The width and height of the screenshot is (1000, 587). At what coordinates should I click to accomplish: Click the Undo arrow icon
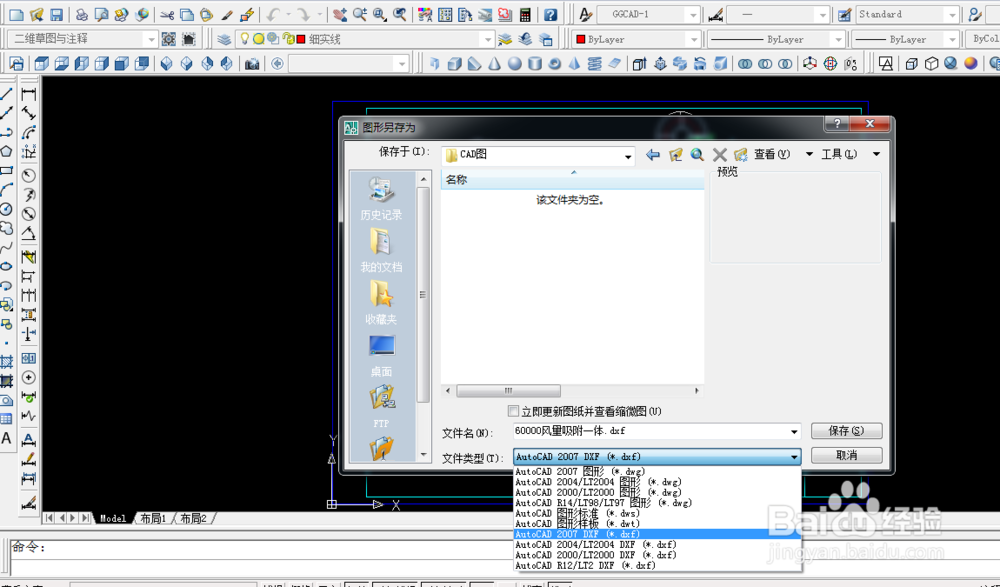[274, 14]
